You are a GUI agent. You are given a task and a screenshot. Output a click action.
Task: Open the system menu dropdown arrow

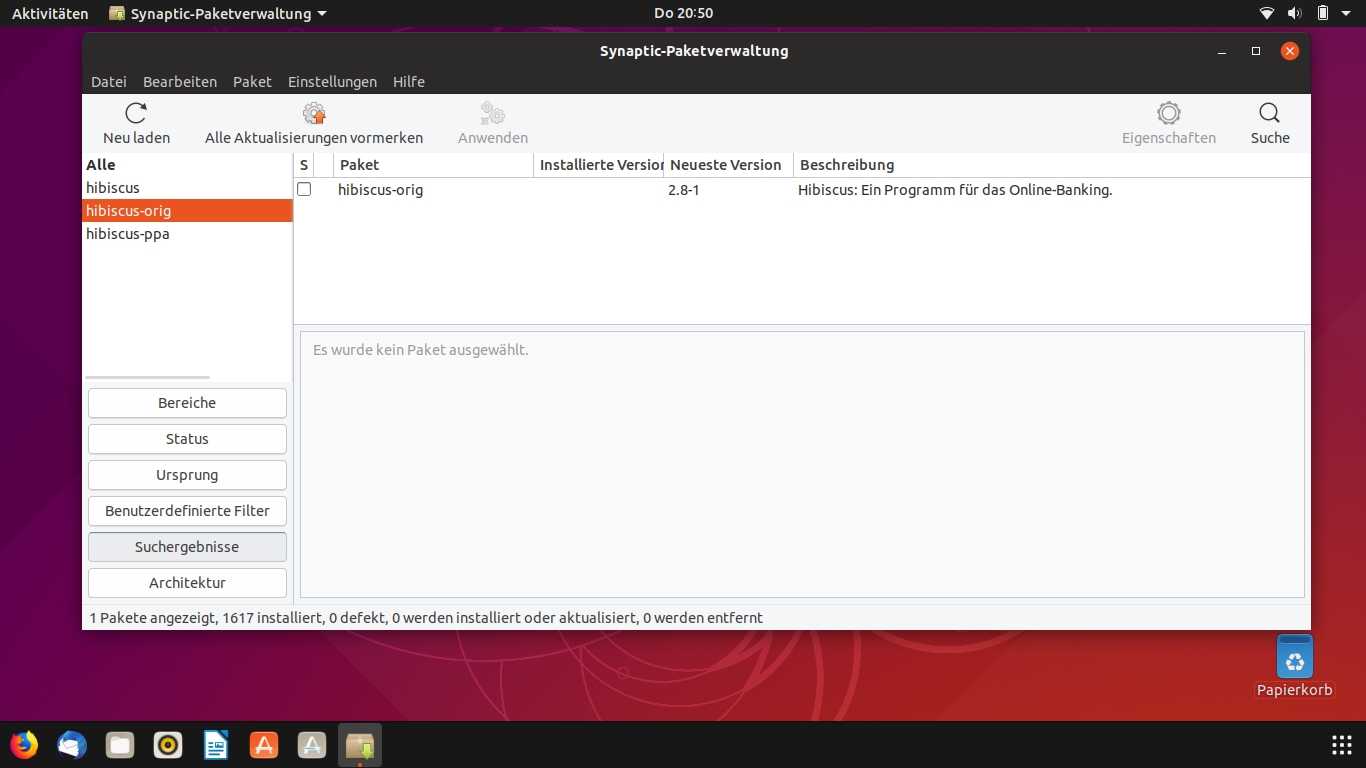tap(1348, 14)
